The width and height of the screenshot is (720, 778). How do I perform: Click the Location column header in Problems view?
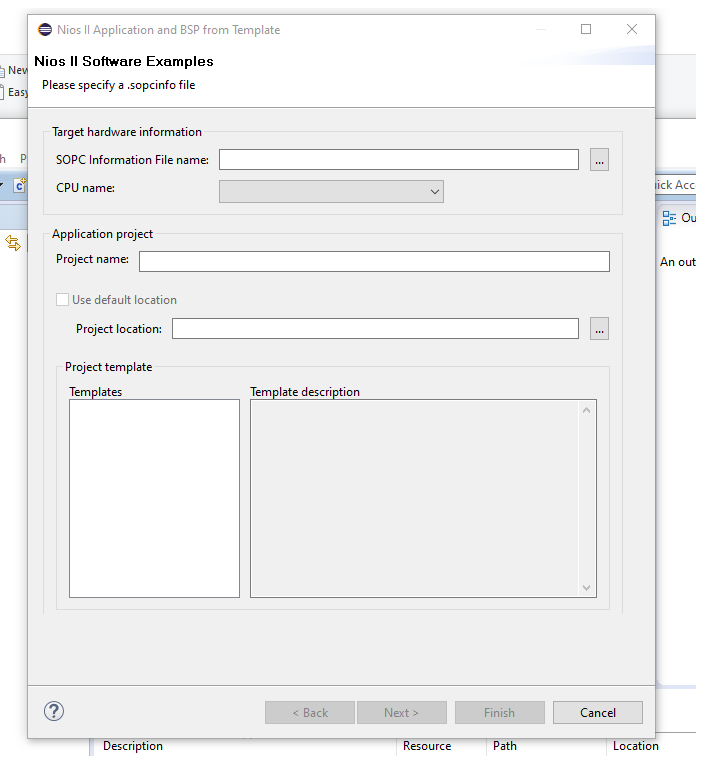[636, 746]
